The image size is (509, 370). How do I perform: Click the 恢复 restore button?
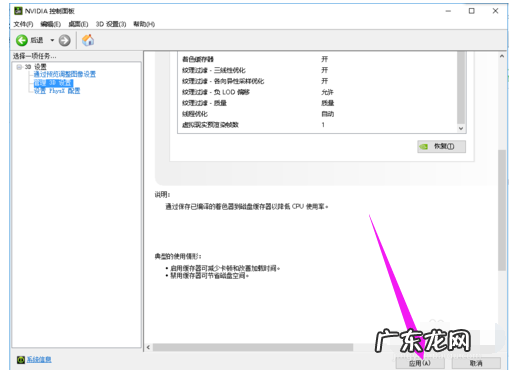tap(441, 147)
